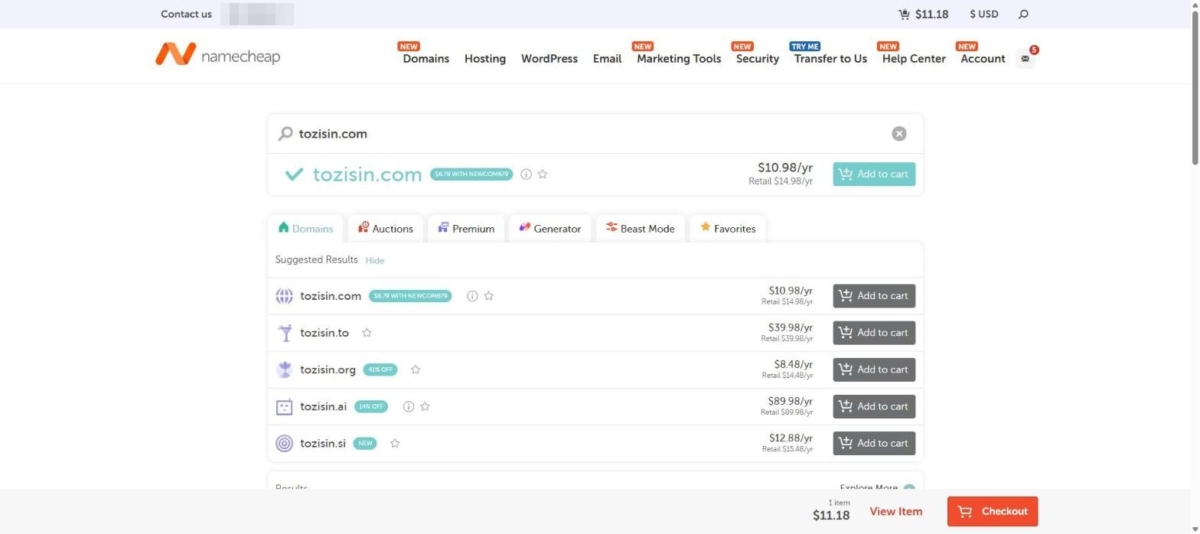Open the Email navigation menu
The width and height of the screenshot is (1200, 534).
[607, 59]
